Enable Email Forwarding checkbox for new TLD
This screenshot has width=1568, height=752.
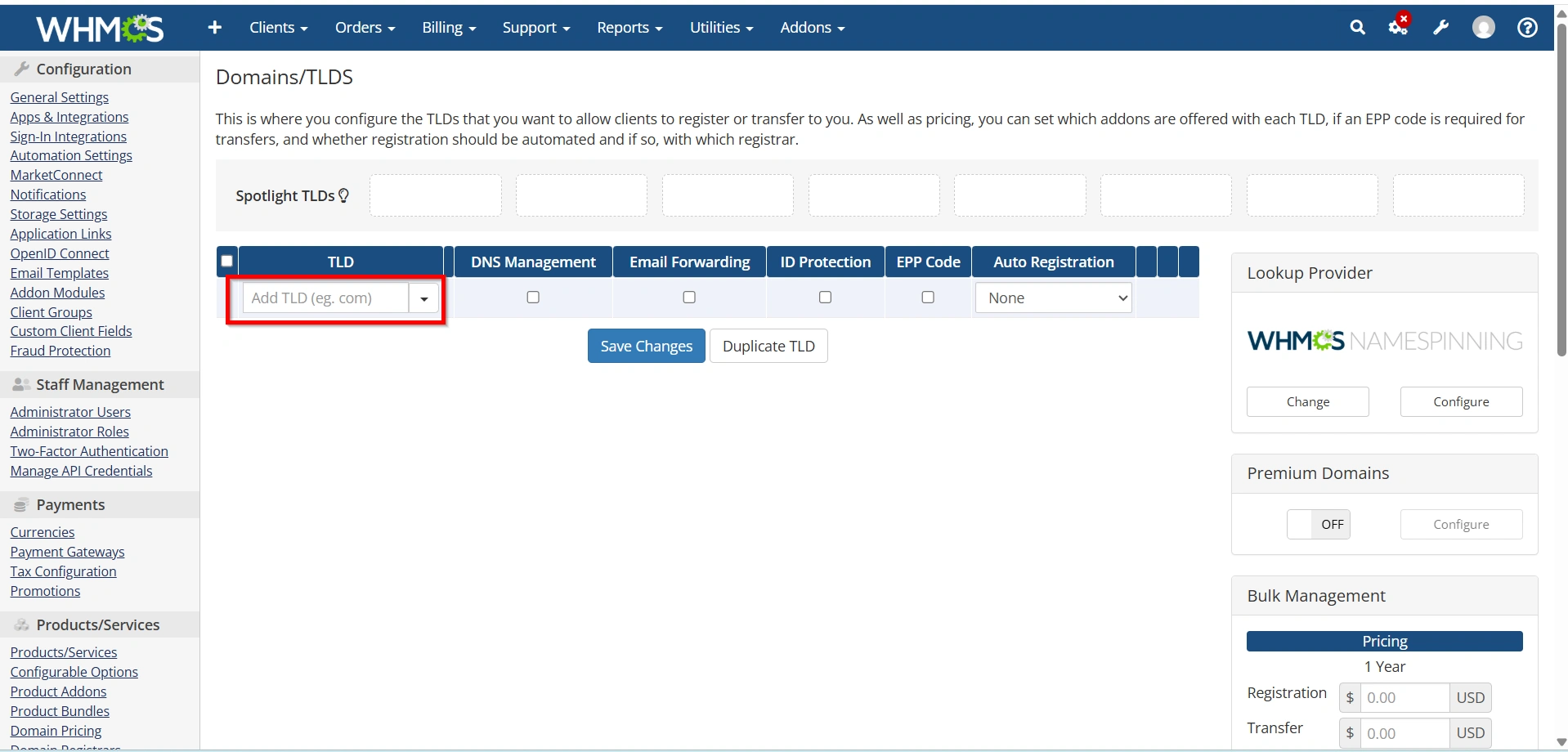(689, 298)
